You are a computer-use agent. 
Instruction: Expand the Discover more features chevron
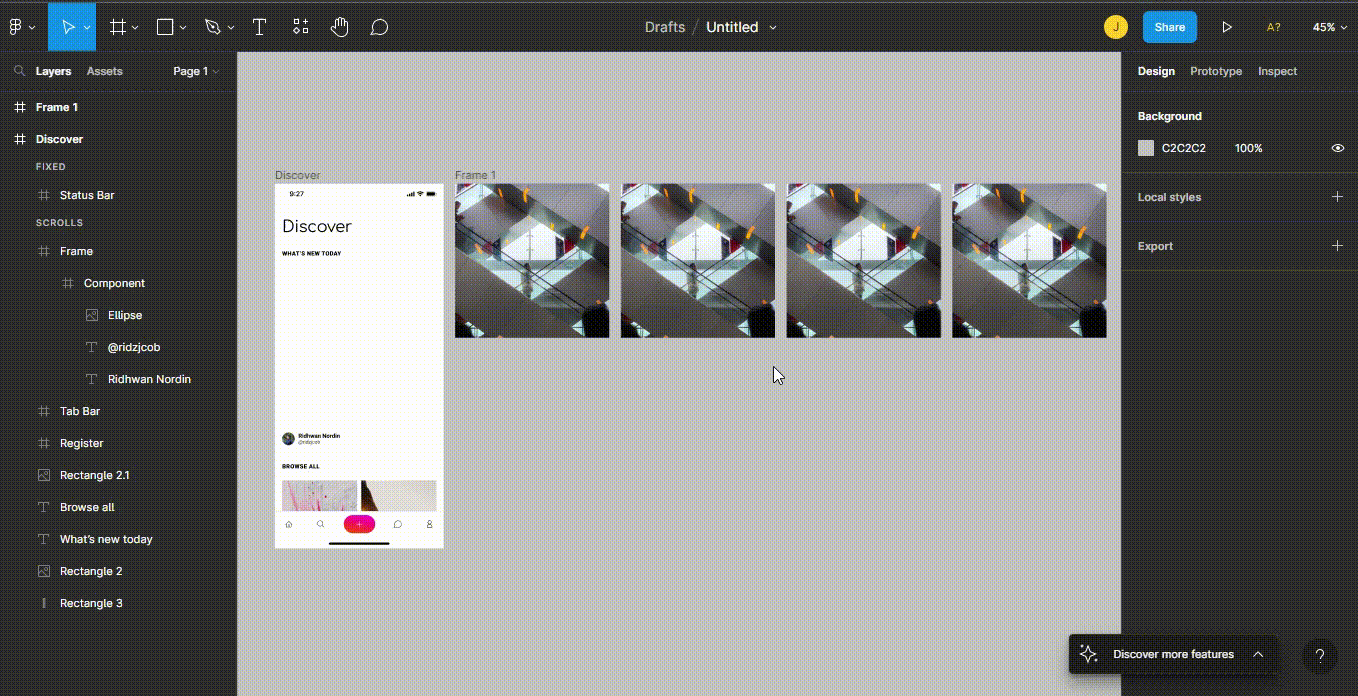(1258, 654)
